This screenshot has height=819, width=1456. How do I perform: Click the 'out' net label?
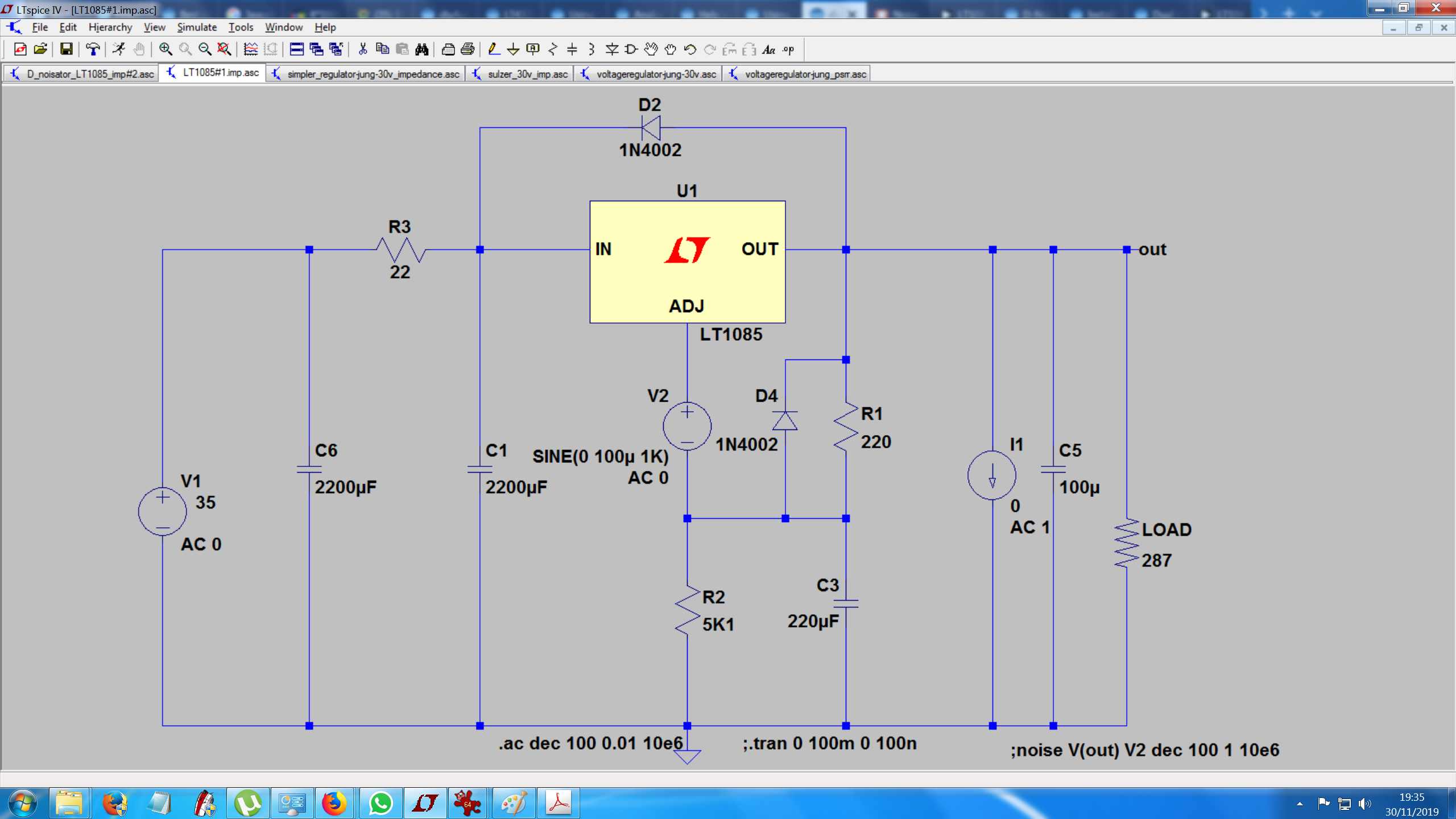pyautogui.click(x=1152, y=249)
